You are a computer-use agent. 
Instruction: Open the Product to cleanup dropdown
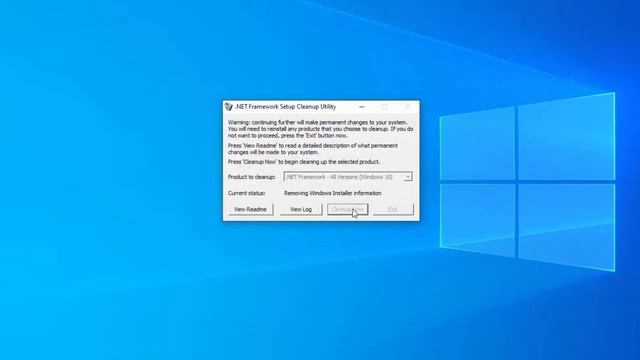(x=348, y=177)
